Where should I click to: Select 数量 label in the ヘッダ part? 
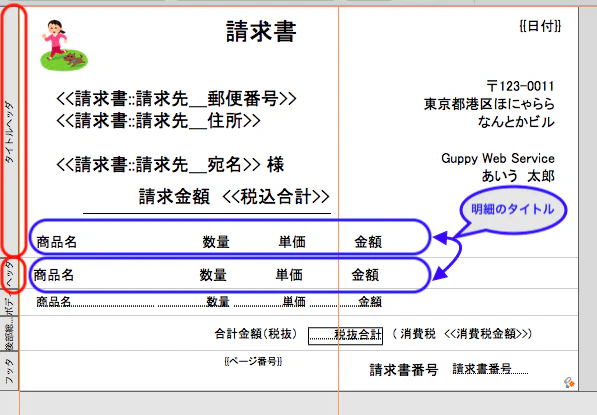click(213, 275)
